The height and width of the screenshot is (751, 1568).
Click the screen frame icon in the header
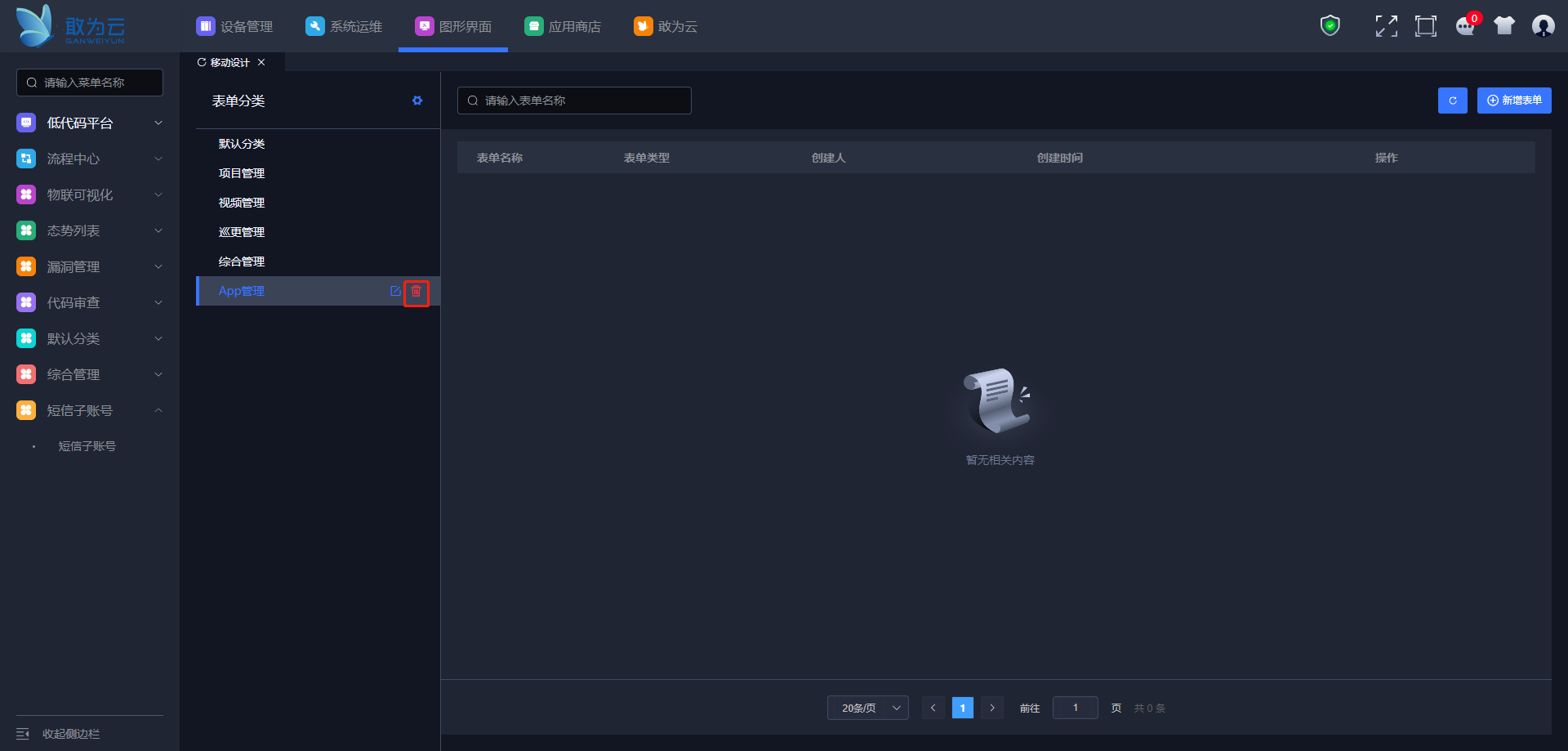coord(1426,26)
